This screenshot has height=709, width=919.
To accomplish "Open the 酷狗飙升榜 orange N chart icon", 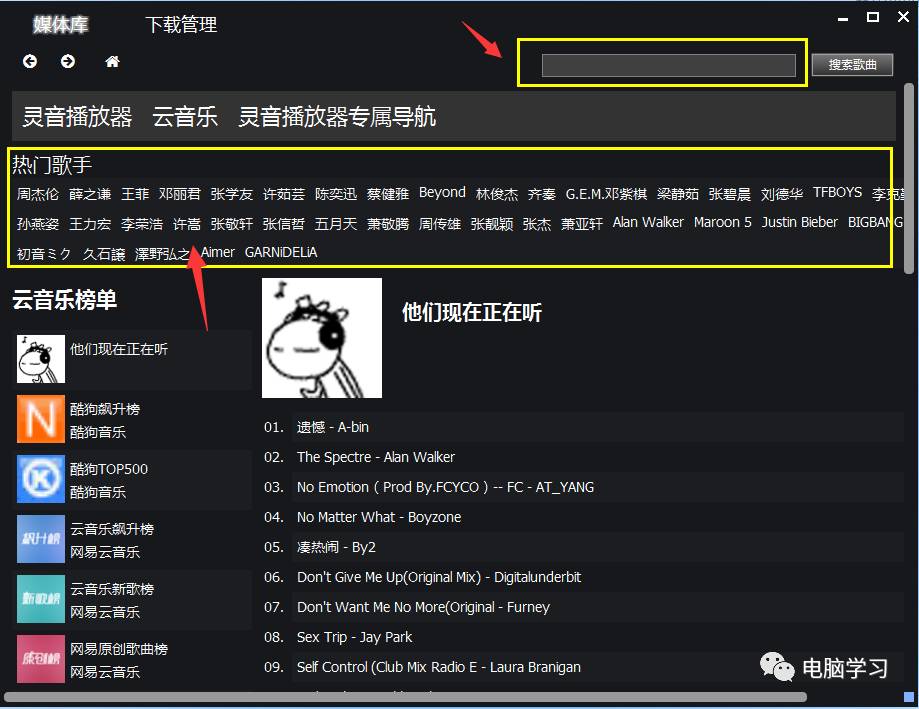I will [x=40, y=419].
